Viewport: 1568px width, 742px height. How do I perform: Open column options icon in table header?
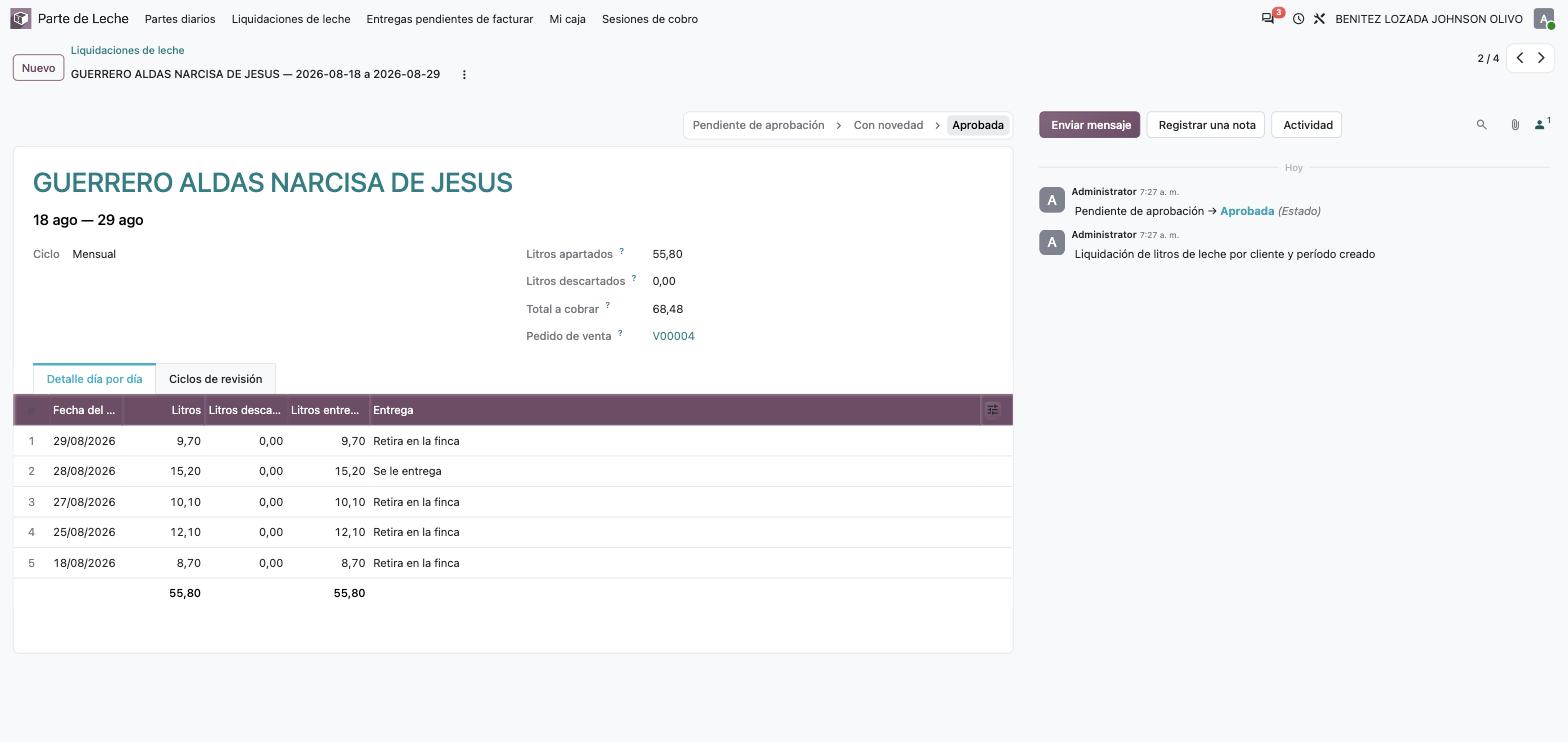click(993, 410)
